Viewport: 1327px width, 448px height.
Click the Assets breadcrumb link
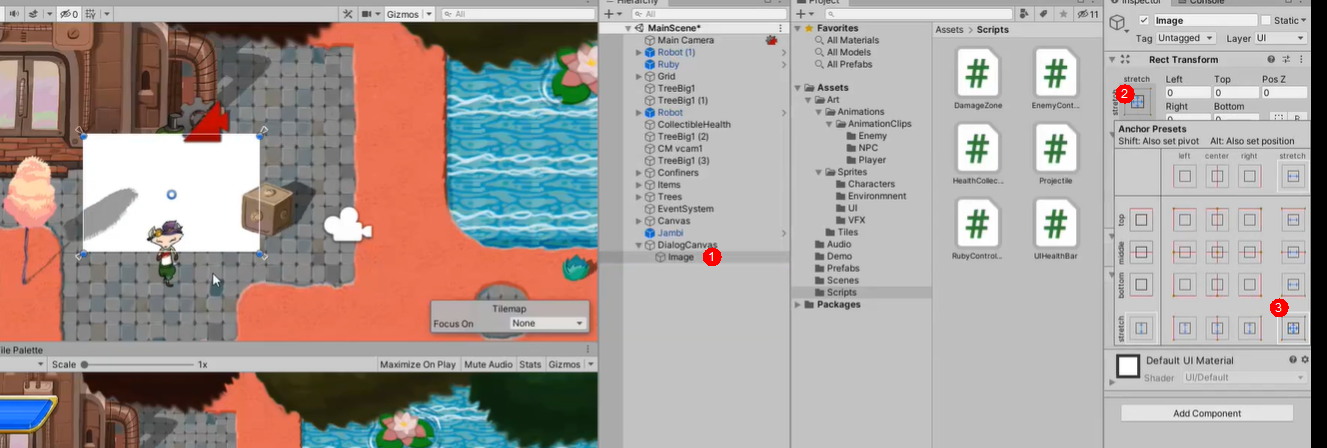pyautogui.click(x=949, y=30)
